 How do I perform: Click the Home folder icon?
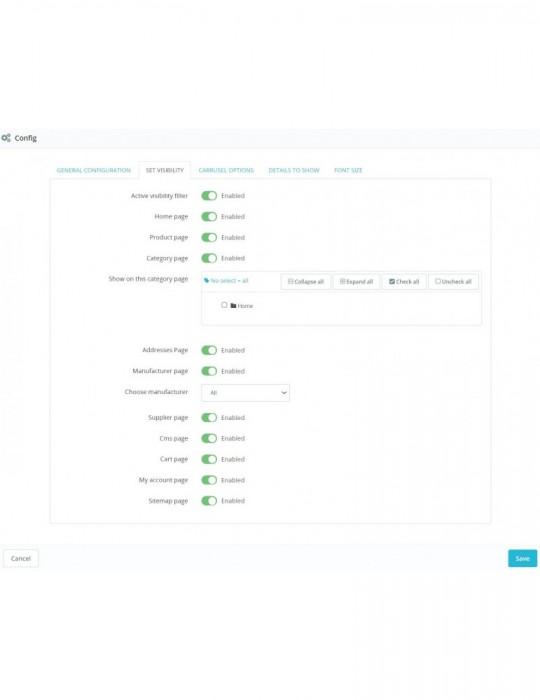[x=233, y=306]
